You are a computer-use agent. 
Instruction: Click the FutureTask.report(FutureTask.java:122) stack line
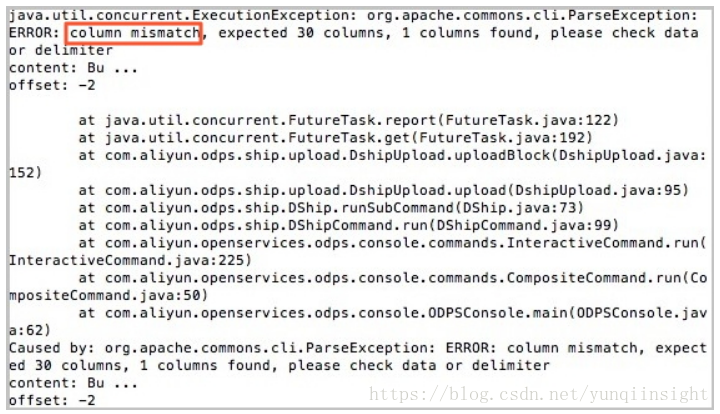pyautogui.click(x=349, y=120)
